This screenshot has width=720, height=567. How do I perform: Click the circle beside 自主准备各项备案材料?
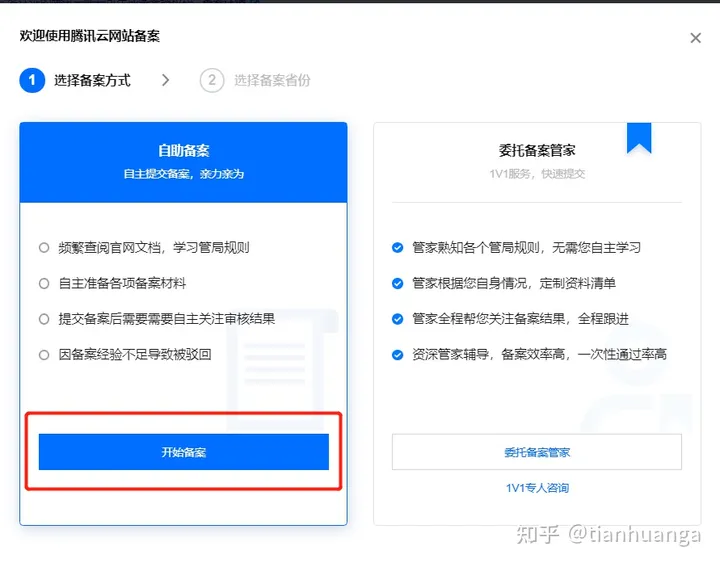44,283
